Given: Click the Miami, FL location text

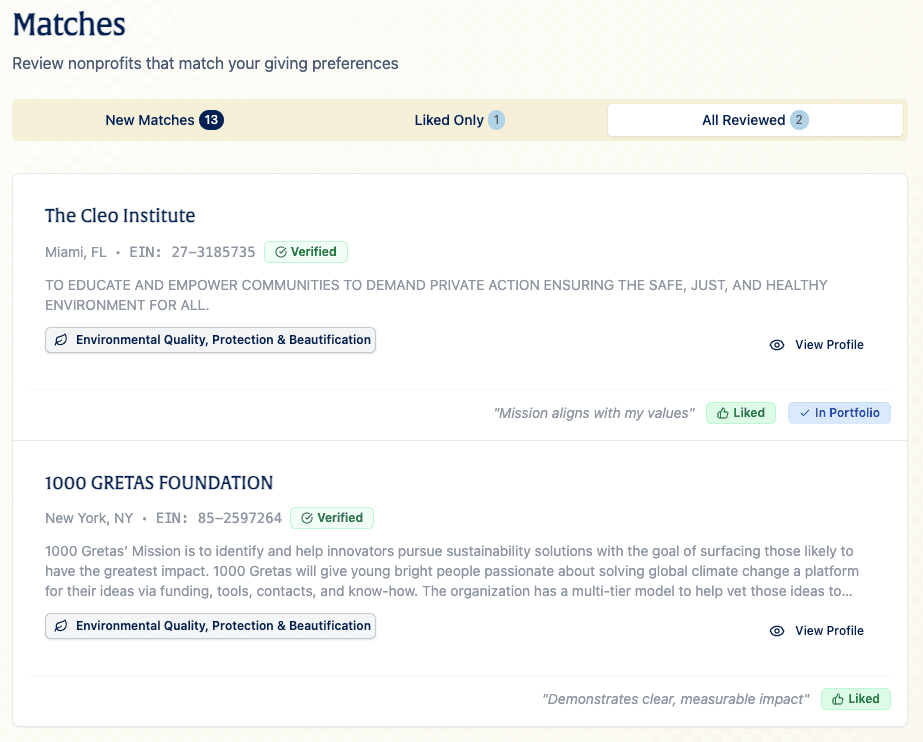Looking at the screenshot, I should [76, 252].
